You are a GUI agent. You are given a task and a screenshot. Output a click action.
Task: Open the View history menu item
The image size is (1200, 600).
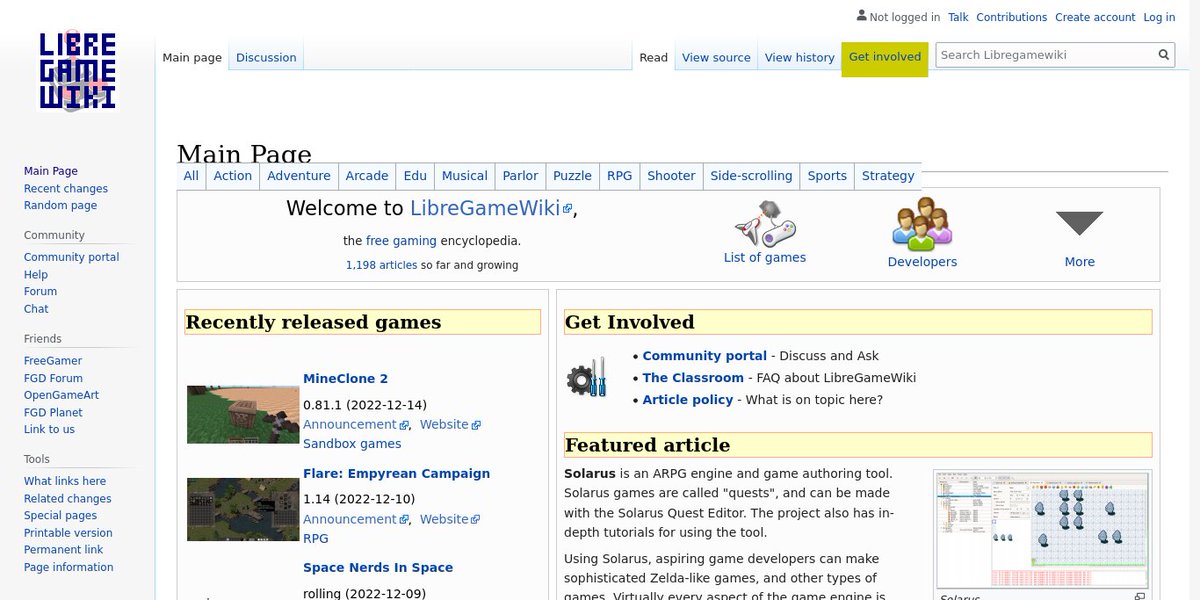click(x=799, y=57)
